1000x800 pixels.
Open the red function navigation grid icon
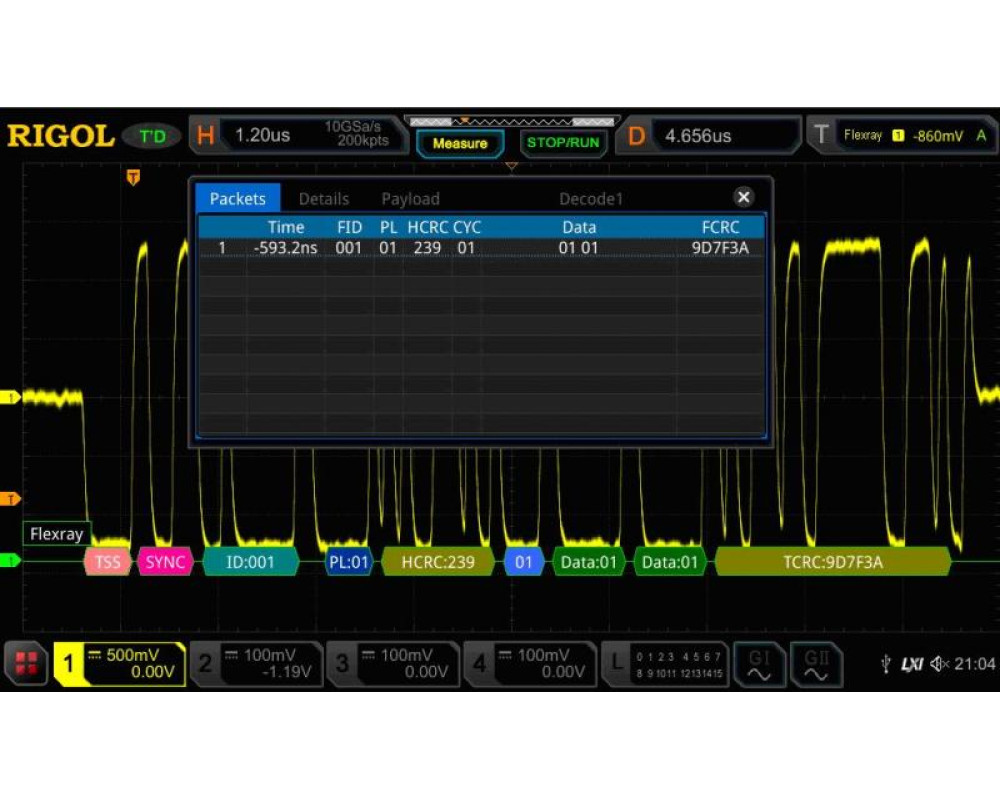click(x=26, y=665)
